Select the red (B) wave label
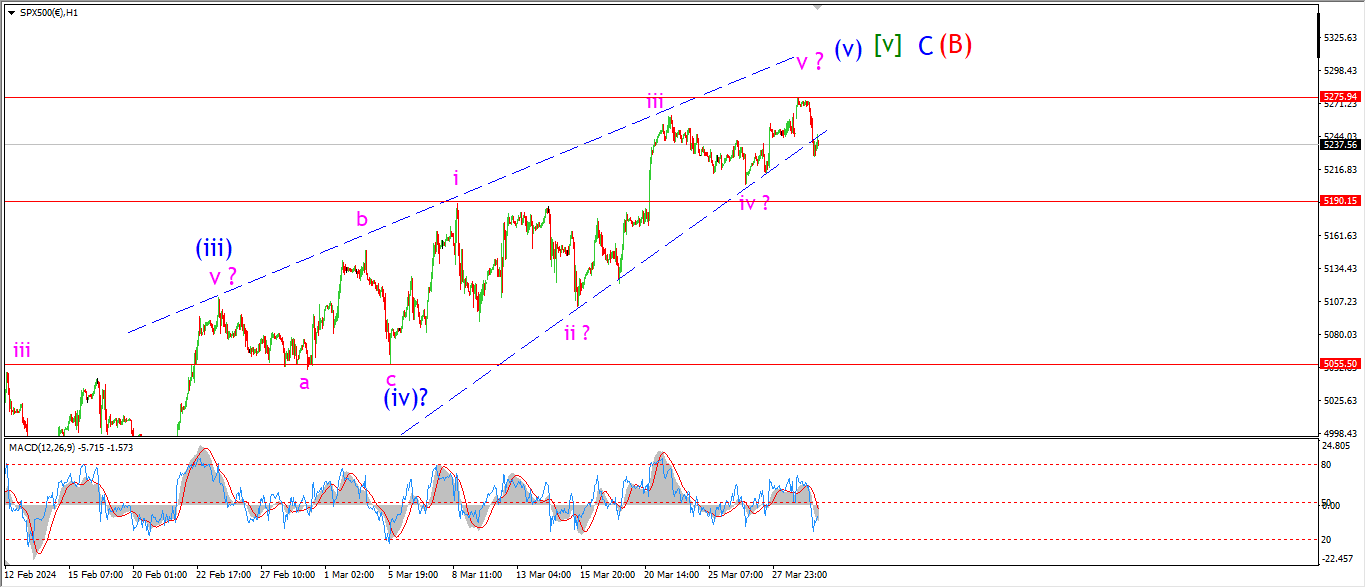Image resolution: width=1366 pixels, height=588 pixels. coord(955,45)
